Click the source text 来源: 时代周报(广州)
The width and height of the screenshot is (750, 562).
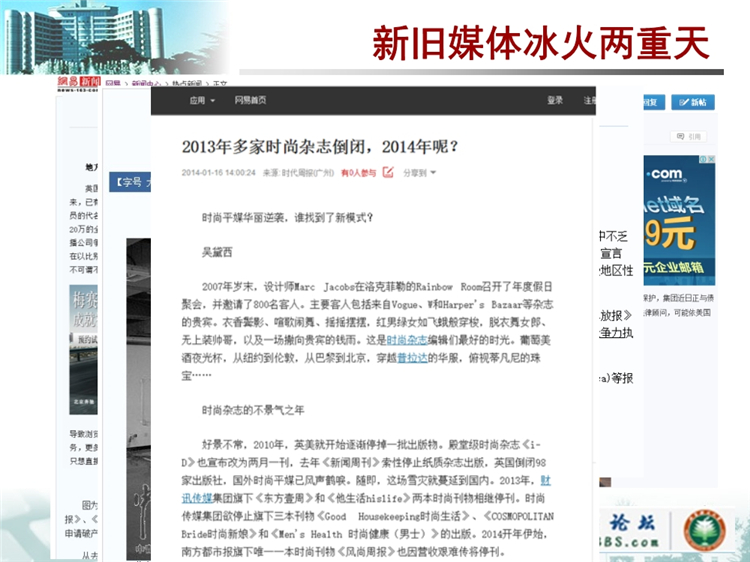click(x=298, y=173)
